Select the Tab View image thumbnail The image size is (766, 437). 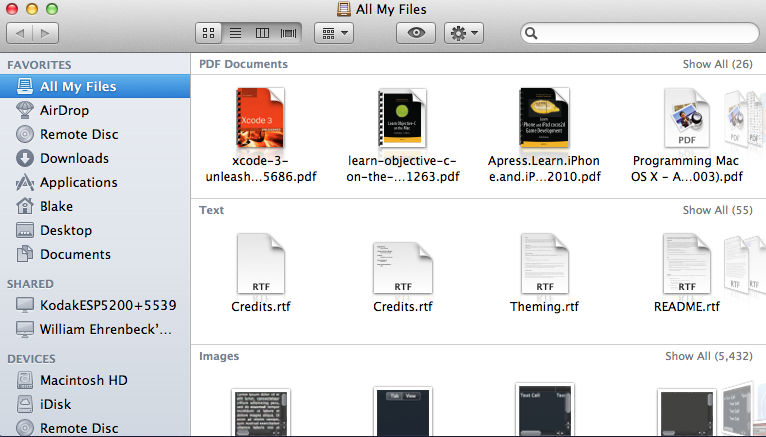403,412
